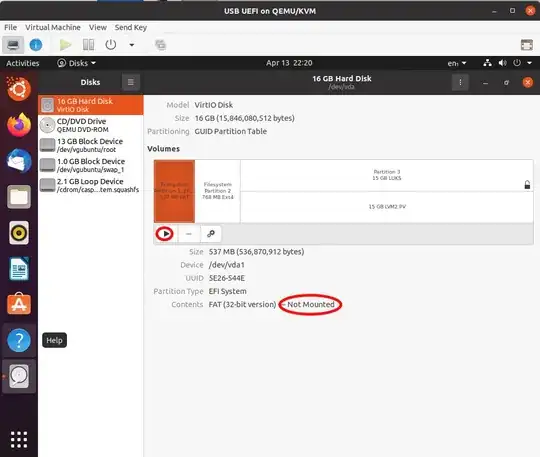Select CD/DVD Drive QEMU DVD-ROM
Screen dimensions: 540x457
pyautogui.click(x=91, y=125)
